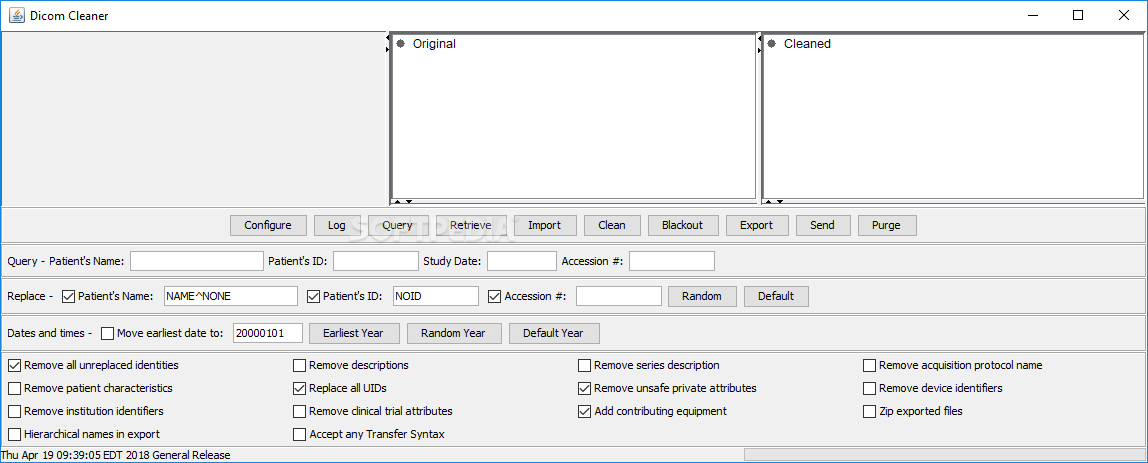The width and height of the screenshot is (1148, 463).
Task: Toggle Add contributing equipment
Action: coord(584,411)
